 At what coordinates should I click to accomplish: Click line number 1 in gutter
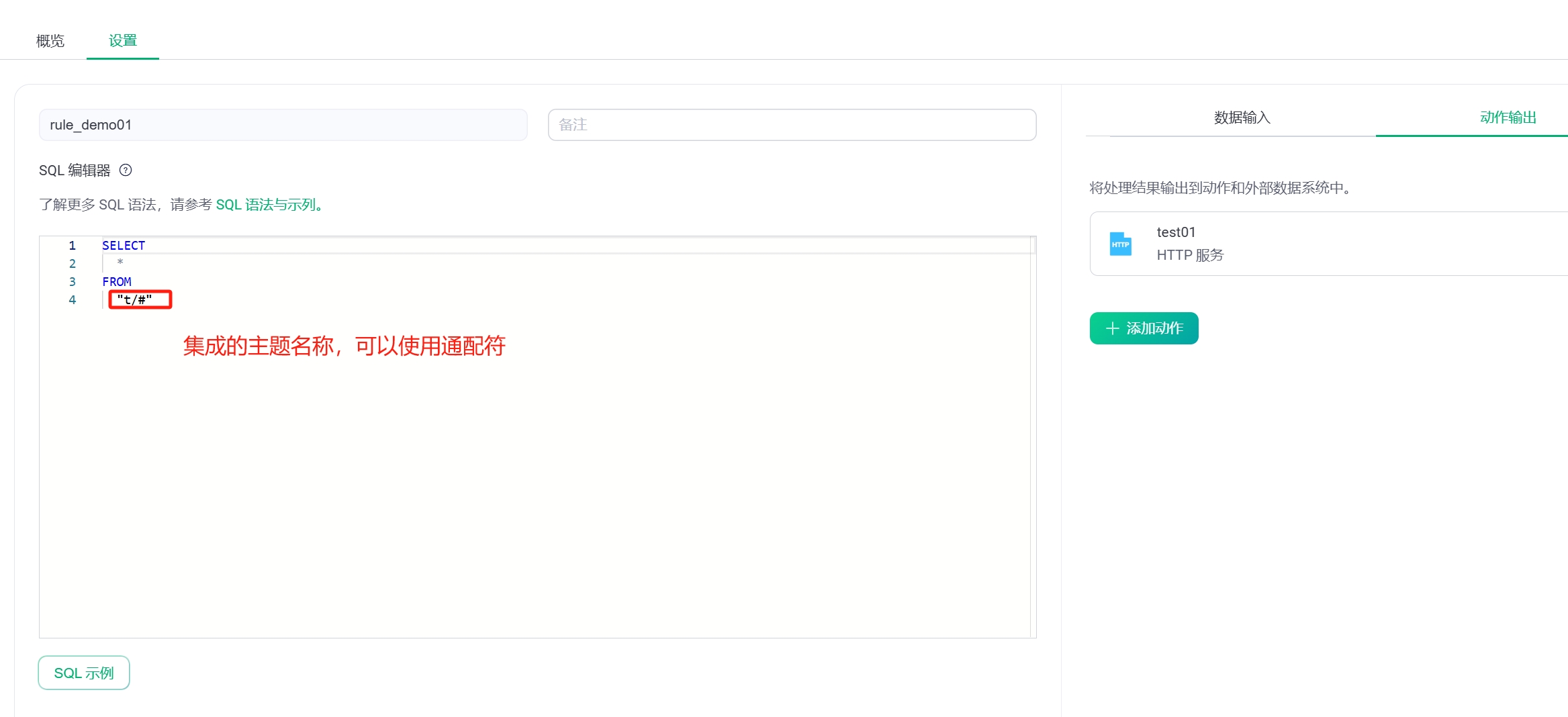click(x=72, y=246)
